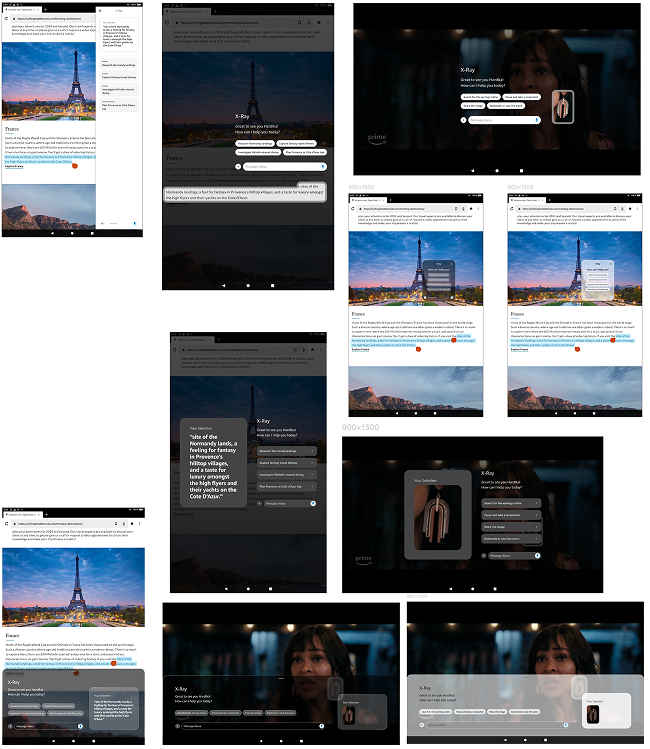
Task: Open earring thumbnail beside centered video overlay pills
Action: pyautogui.click(x=563, y=107)
